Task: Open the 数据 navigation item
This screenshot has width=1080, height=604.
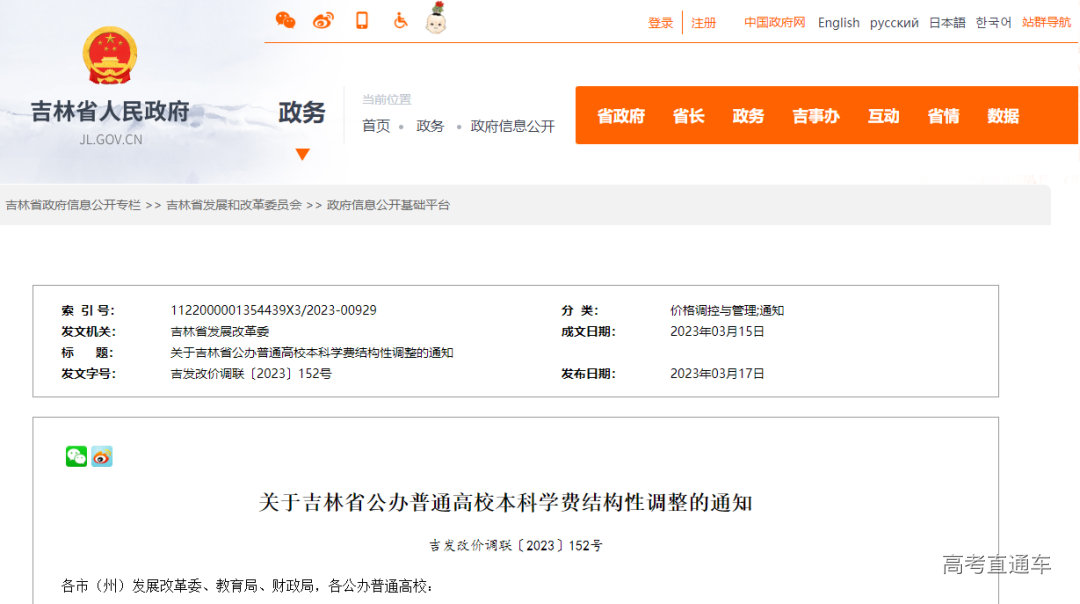Action: pyautogui.click(x=1003, y=116)
